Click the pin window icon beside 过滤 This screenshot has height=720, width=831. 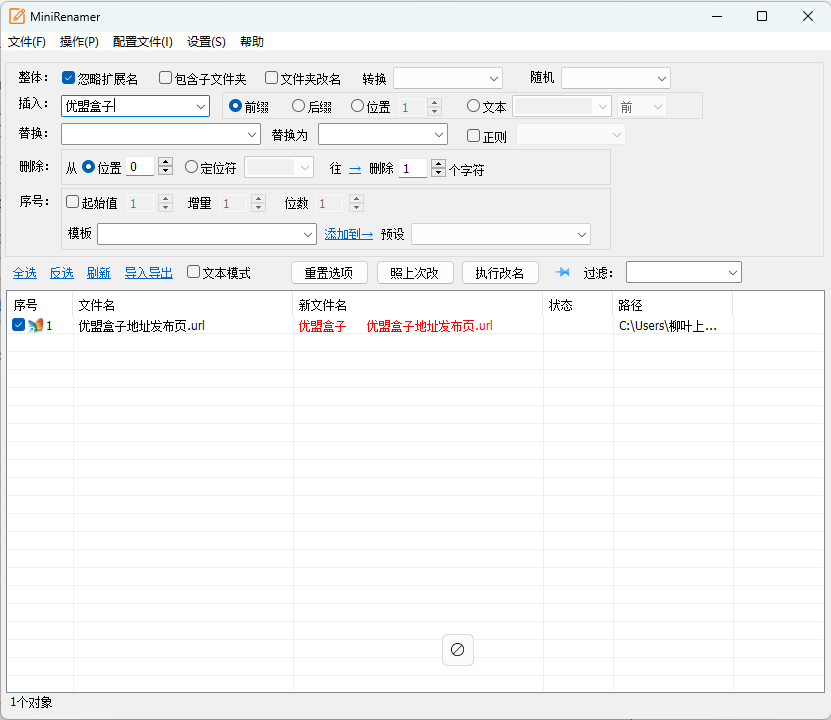coord(562,272)
